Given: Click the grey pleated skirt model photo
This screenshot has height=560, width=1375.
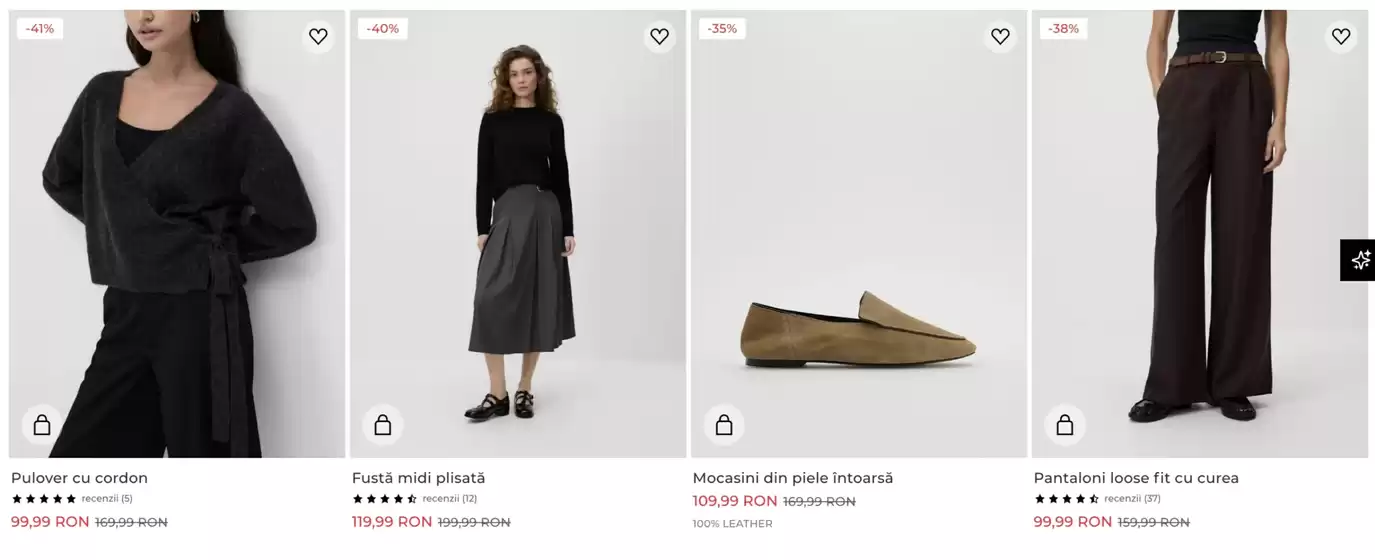Looking at the screenshot, I should (518, 230).
